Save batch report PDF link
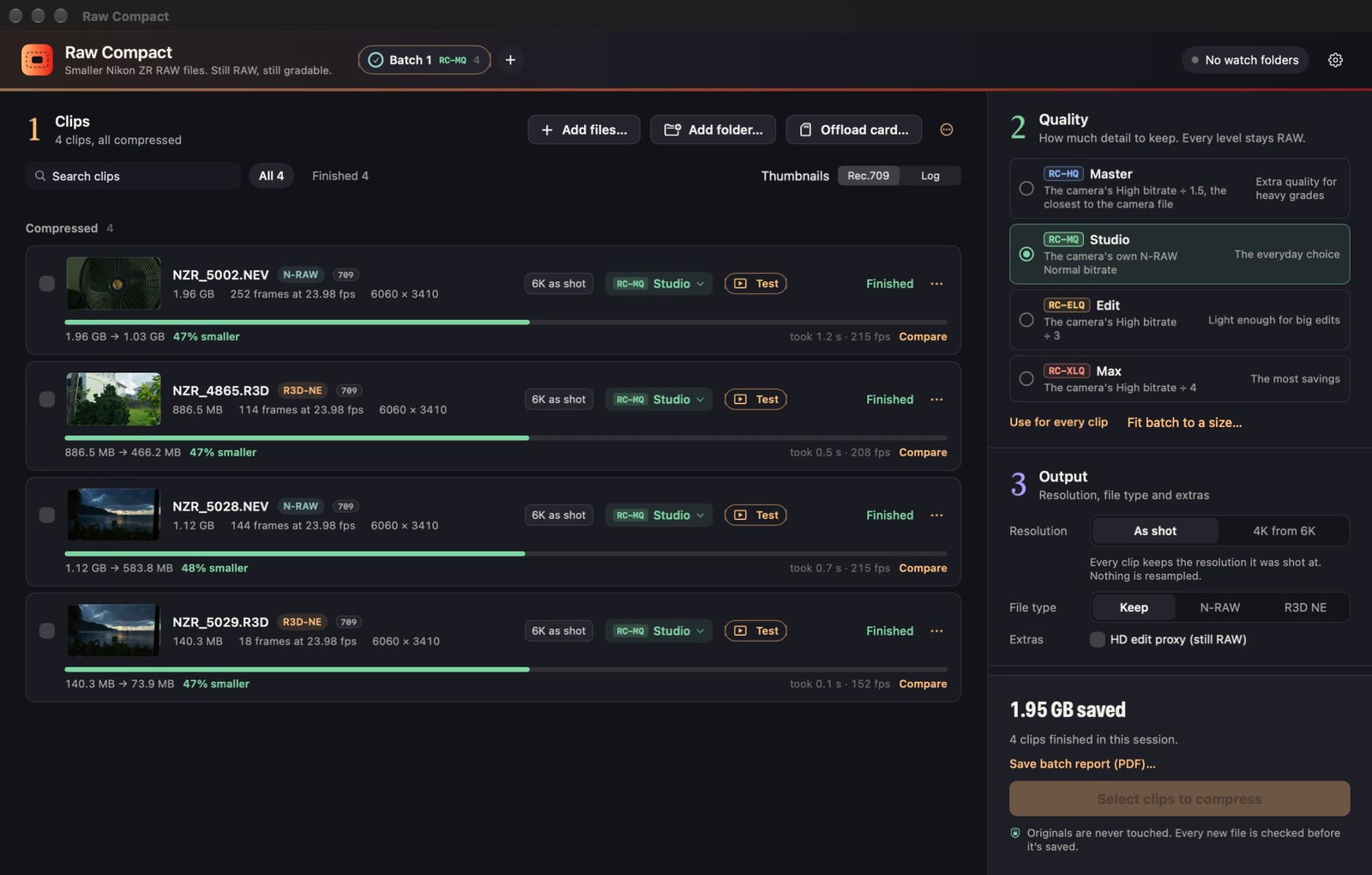 (x=1082, y=764)
